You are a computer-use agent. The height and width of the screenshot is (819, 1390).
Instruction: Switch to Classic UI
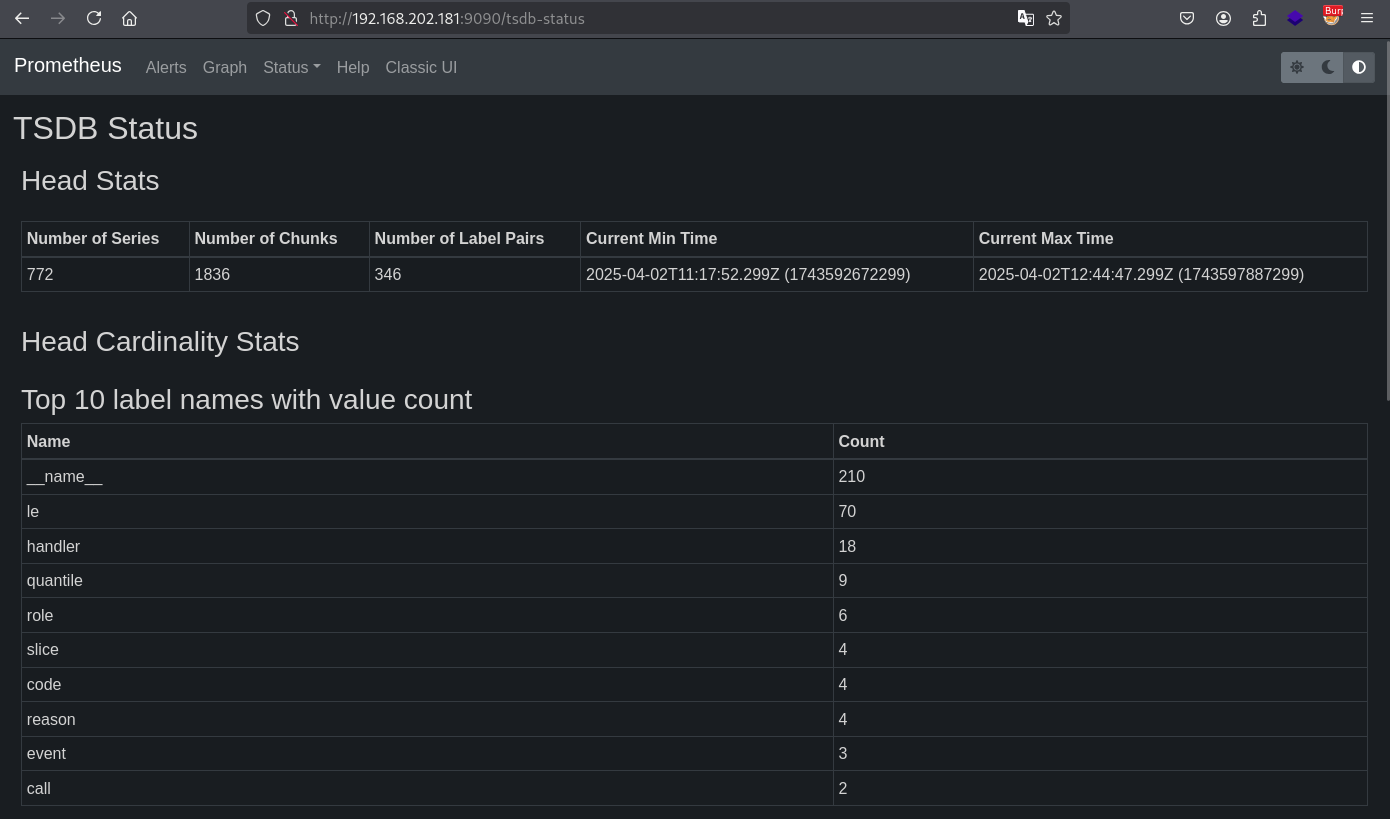[421, 67]
